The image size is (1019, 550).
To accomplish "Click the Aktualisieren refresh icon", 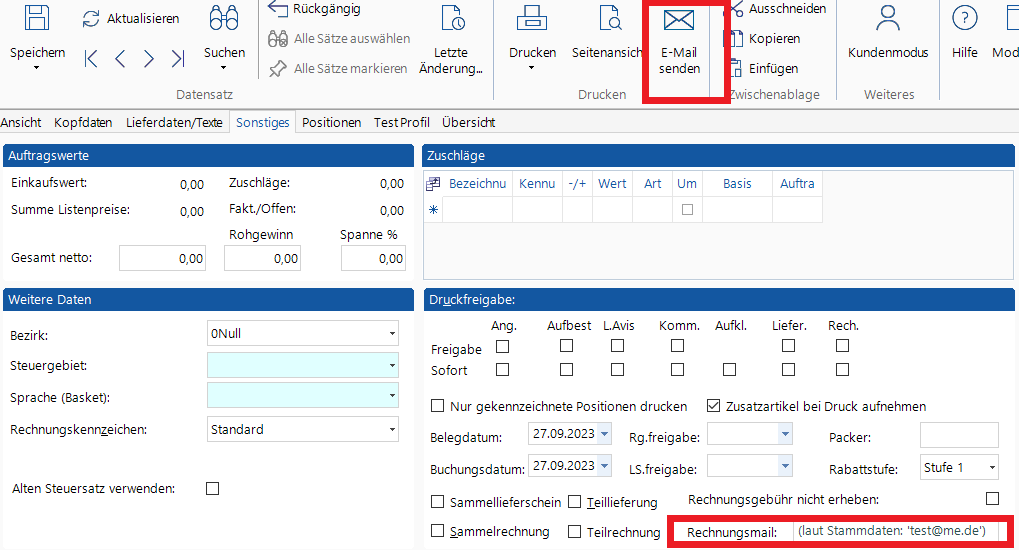I will pos(92,19).
